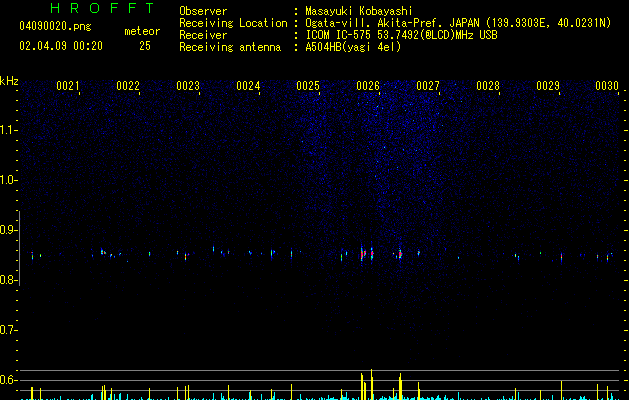This screenshot has width=629, height=400.
Task: Click the Receiver label
Action: (x=203, y=35)
